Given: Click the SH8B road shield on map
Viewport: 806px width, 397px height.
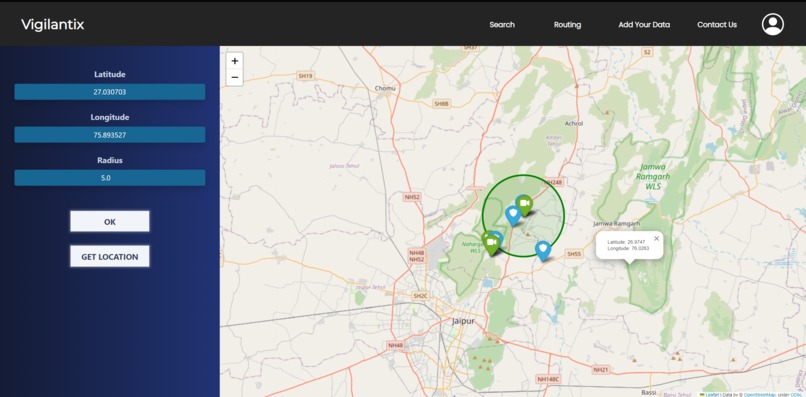Looking at the screenshot, I should [x=442, y=104].
